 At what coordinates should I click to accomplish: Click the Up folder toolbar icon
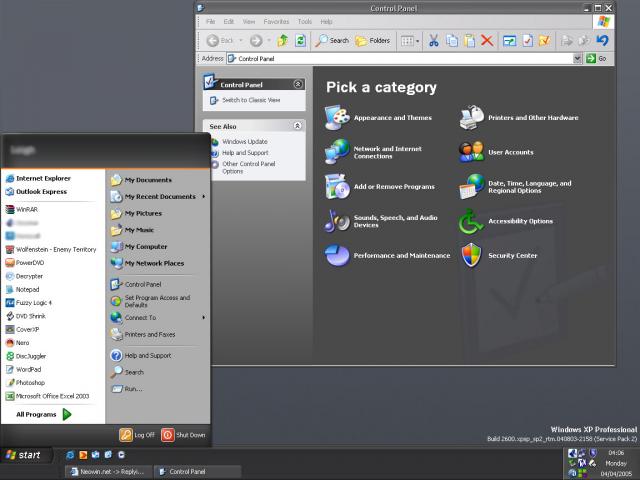[282, 40]
